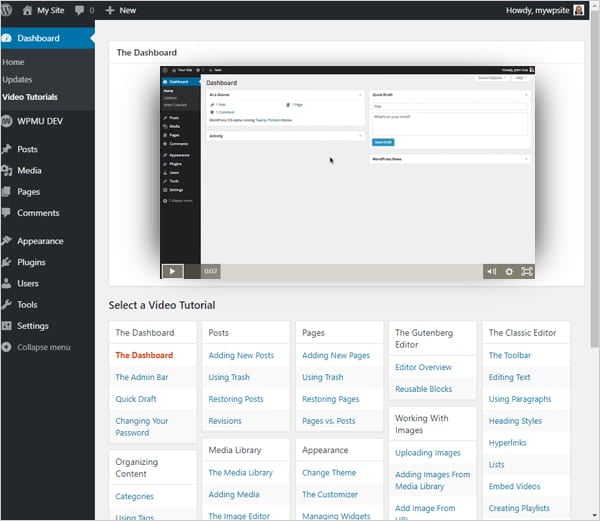Click the WPMU DEV sidebar icon
The height and width of the screenshot is (521, 600).
7,121
